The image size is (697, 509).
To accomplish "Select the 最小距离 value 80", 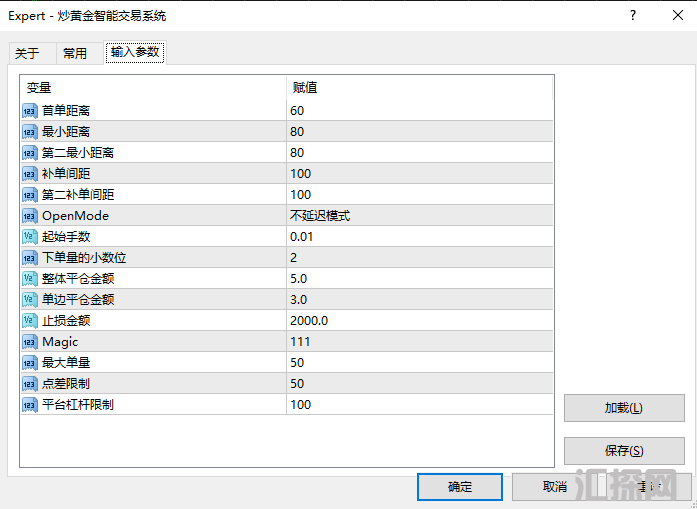I will [420, 132].
